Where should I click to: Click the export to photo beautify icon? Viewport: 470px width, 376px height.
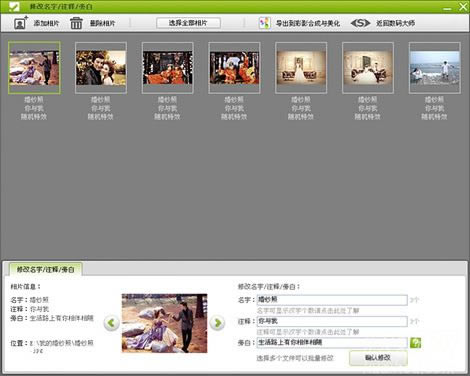point(264,23)
